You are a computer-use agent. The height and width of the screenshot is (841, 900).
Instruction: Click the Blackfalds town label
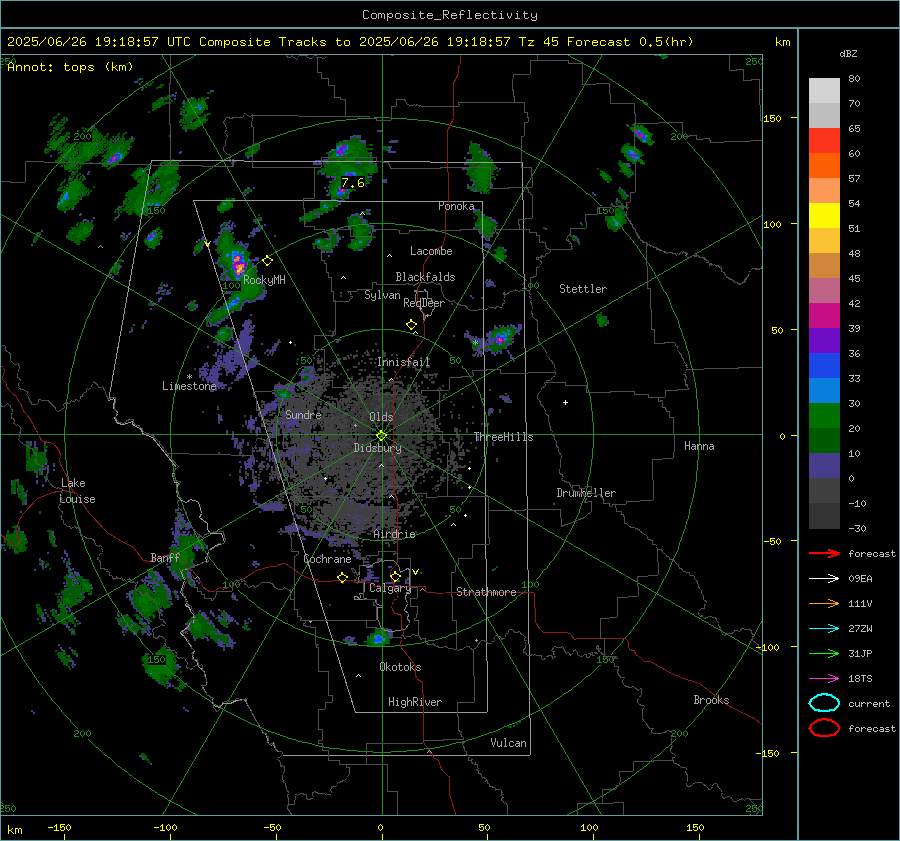(425, 277)
